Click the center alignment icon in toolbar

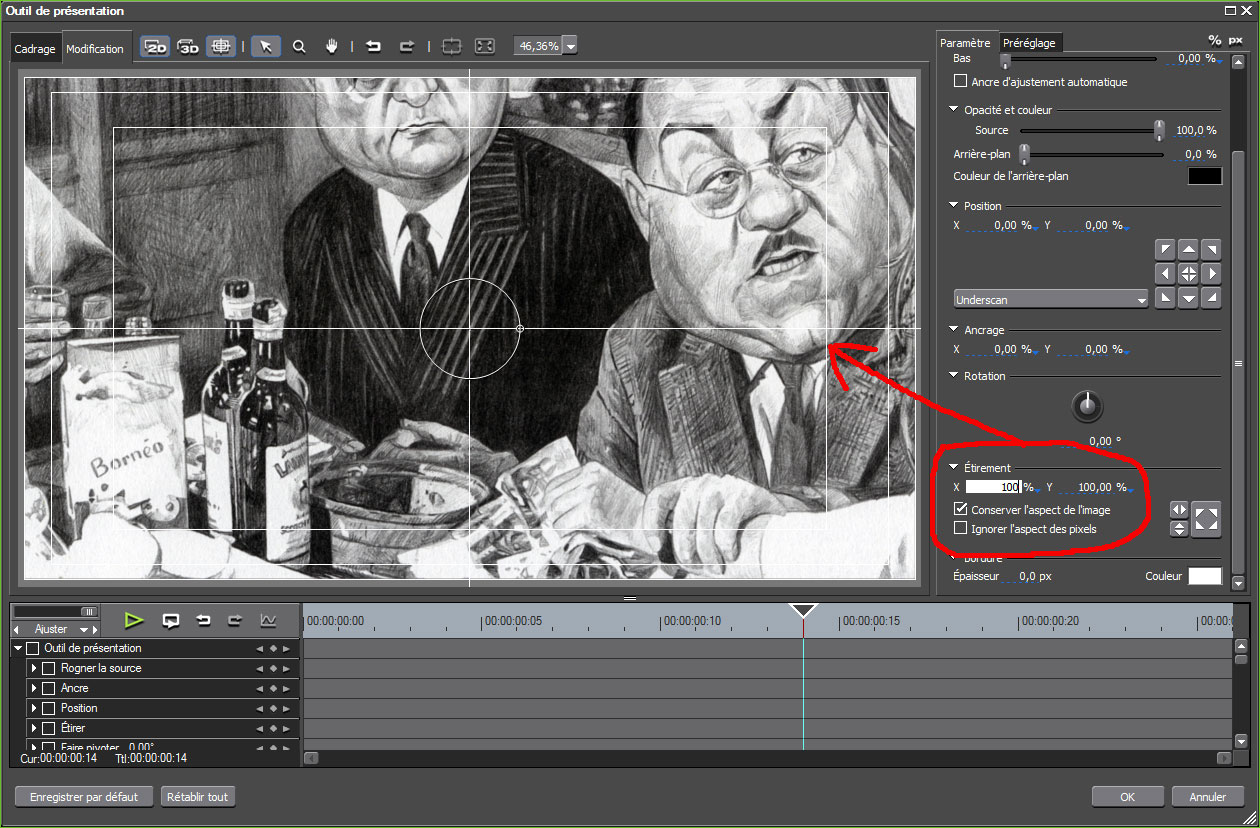pyautogui.click(x=451, y=47)
